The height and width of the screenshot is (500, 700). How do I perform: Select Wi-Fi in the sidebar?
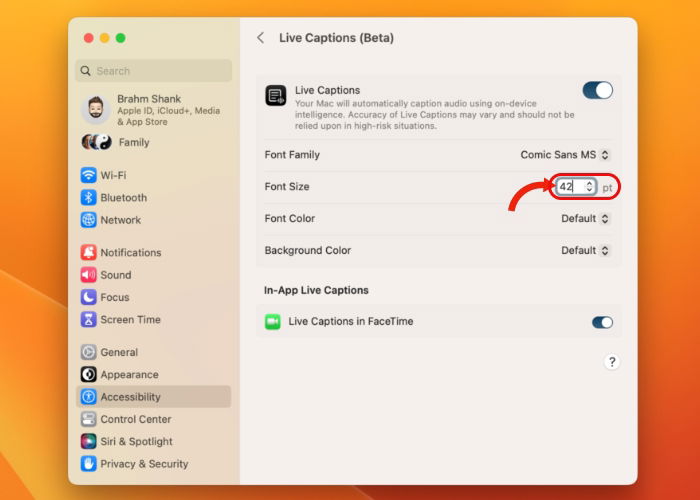(x=154, y=175)
